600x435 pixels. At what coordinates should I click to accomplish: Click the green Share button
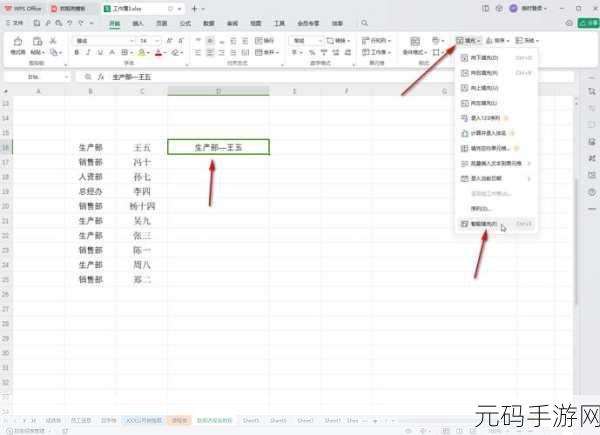(589, 23)
